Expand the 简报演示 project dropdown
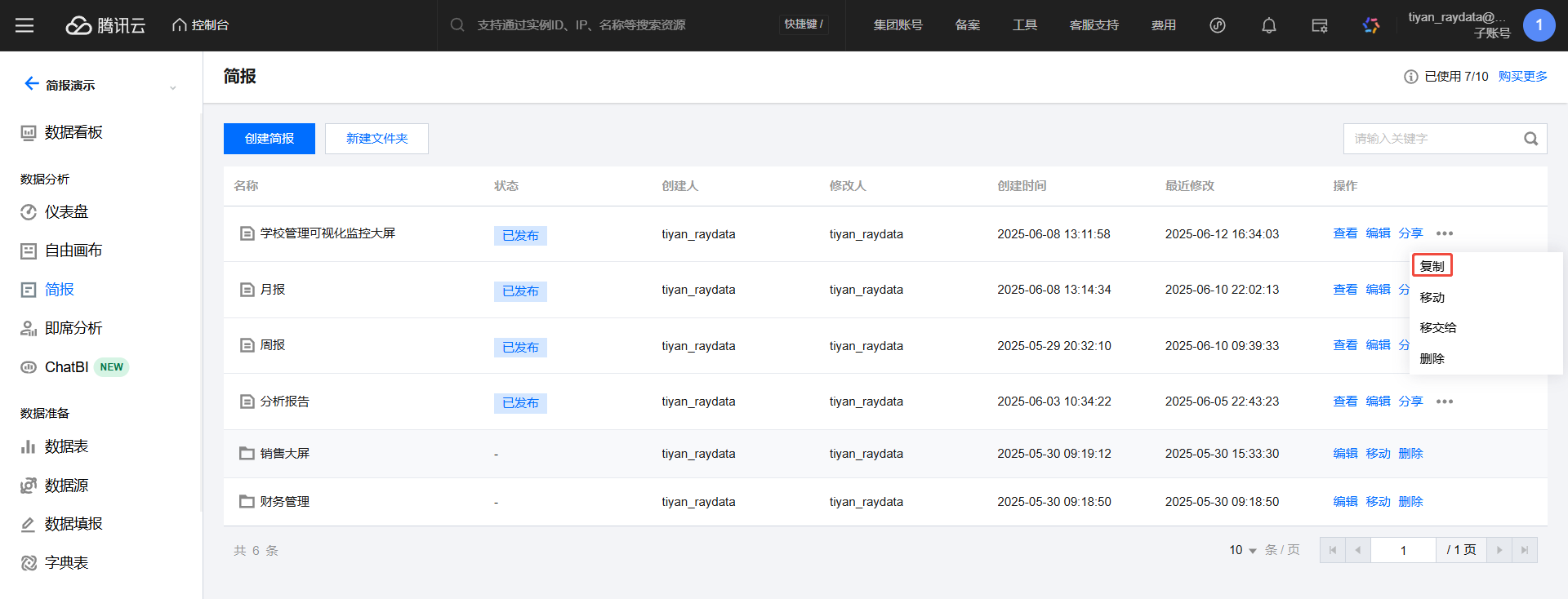Screen dimensions: 1568x599 [x=172, y=87]
